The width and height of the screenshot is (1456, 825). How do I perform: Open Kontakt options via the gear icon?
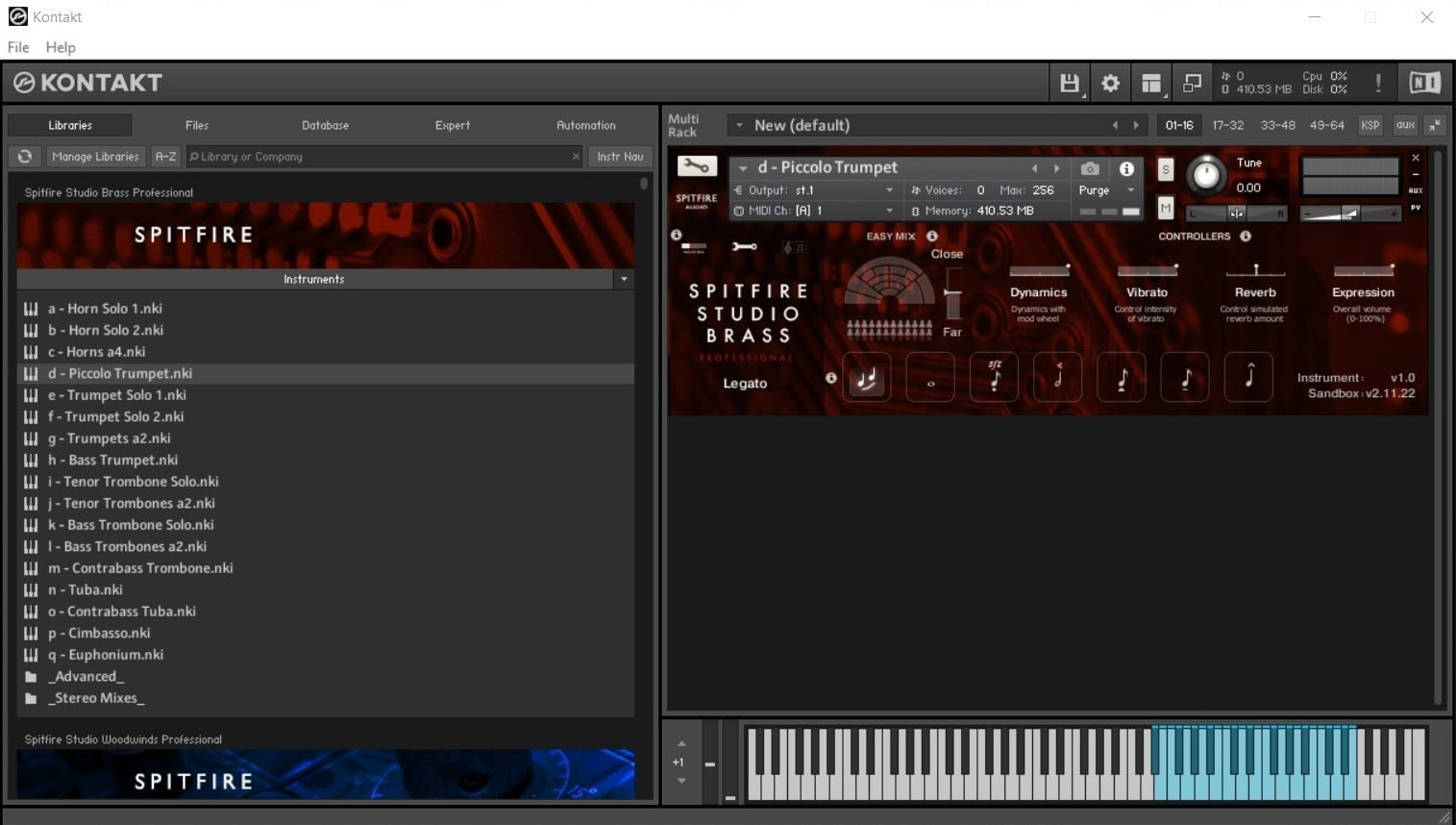(1110, 84)
